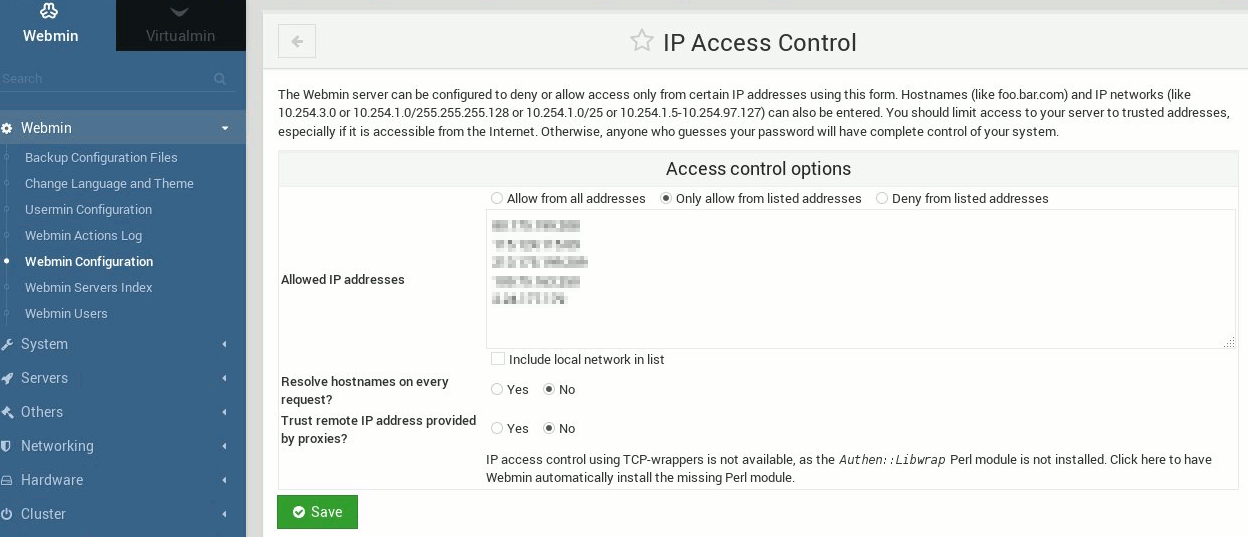Viewport: 1248px width, 537px height.
Task: Expand the Networking menu section
Action: pyautogui.click(x=123, y=446)
